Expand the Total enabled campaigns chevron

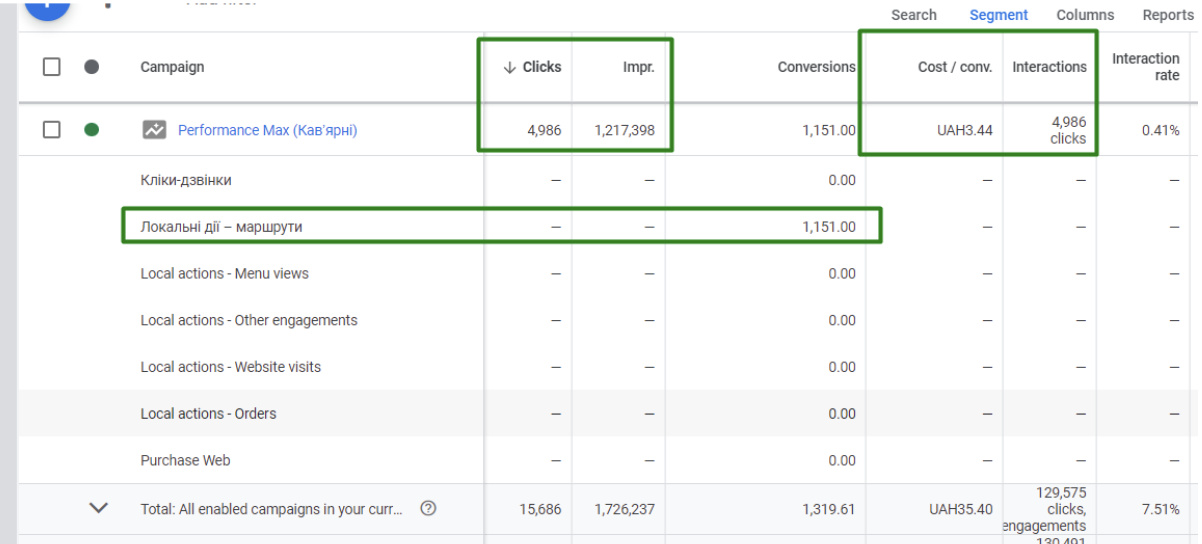tap(98, 508)
